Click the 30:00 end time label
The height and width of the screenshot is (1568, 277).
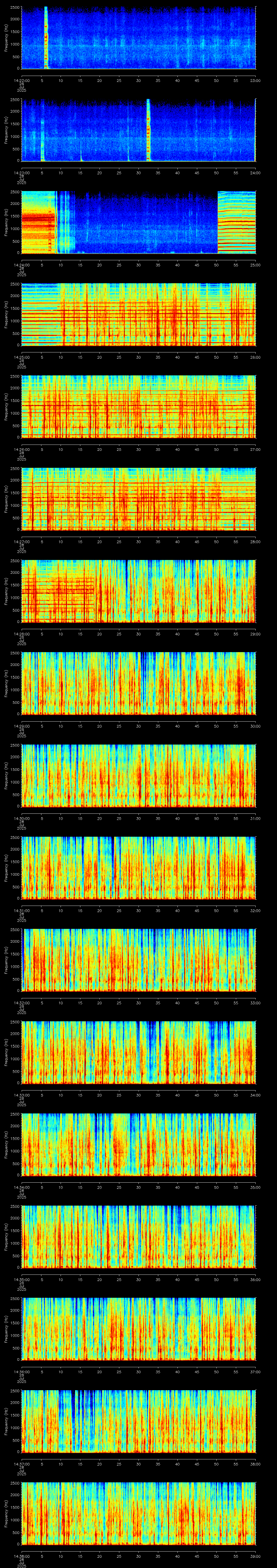click(x=255, y=726)
